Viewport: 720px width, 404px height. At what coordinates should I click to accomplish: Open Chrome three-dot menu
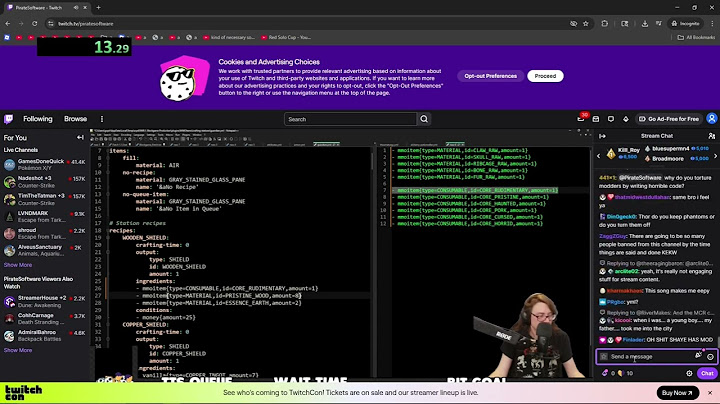pyautogui.click(x=712, y=23)
